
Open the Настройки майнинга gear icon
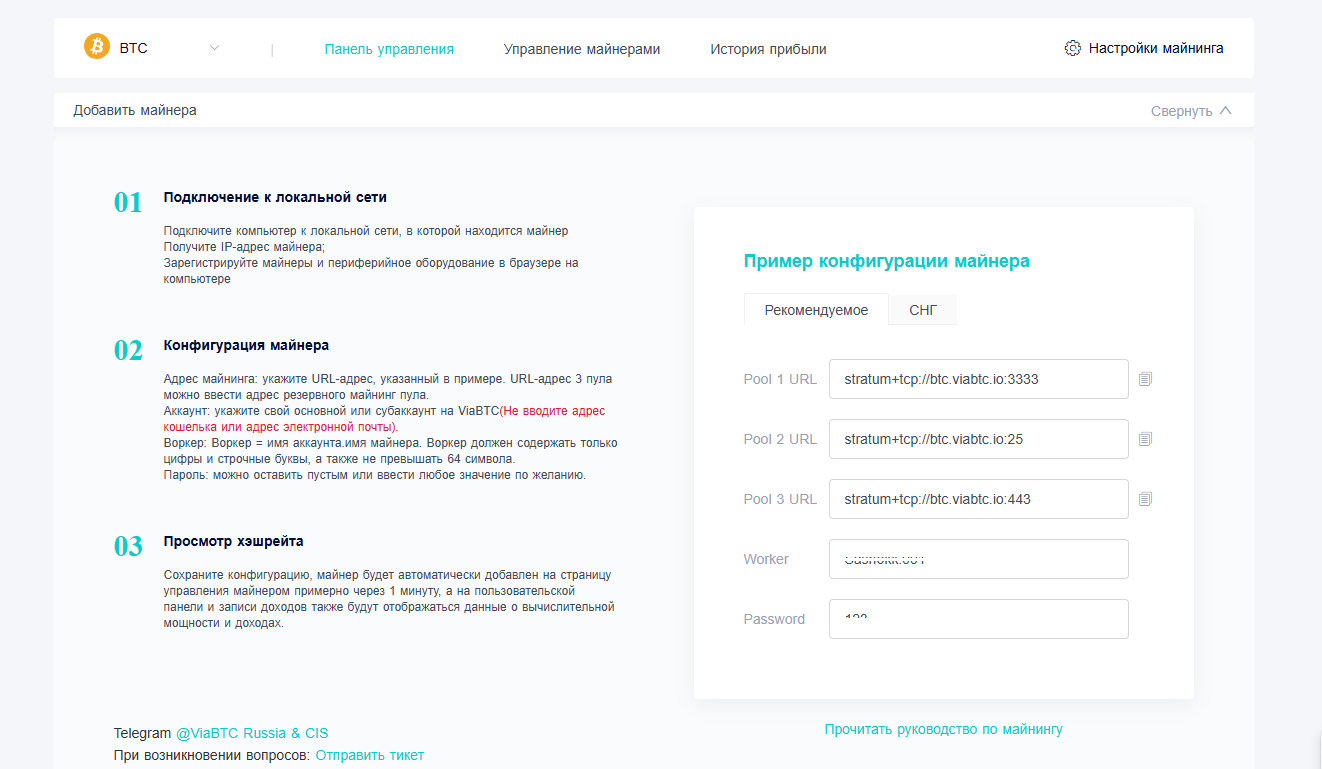[1073, 47]
